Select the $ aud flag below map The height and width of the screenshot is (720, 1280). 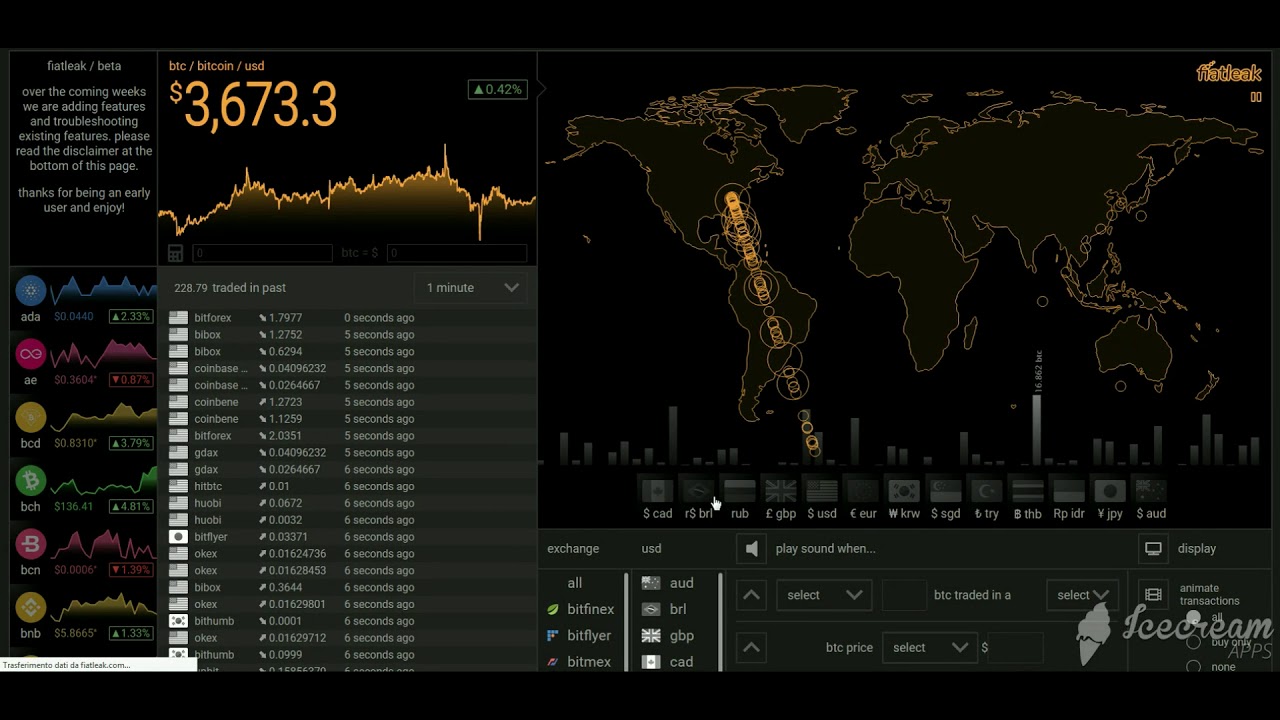click(1151, 491)
